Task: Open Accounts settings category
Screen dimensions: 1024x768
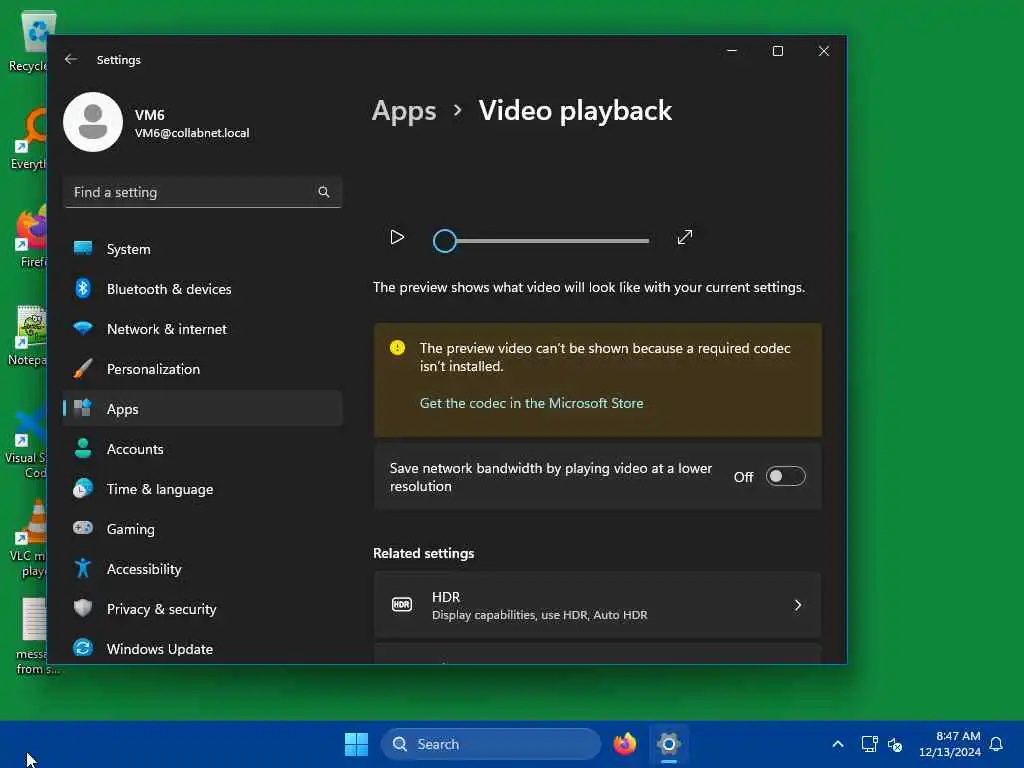Action: pos(202,449)
